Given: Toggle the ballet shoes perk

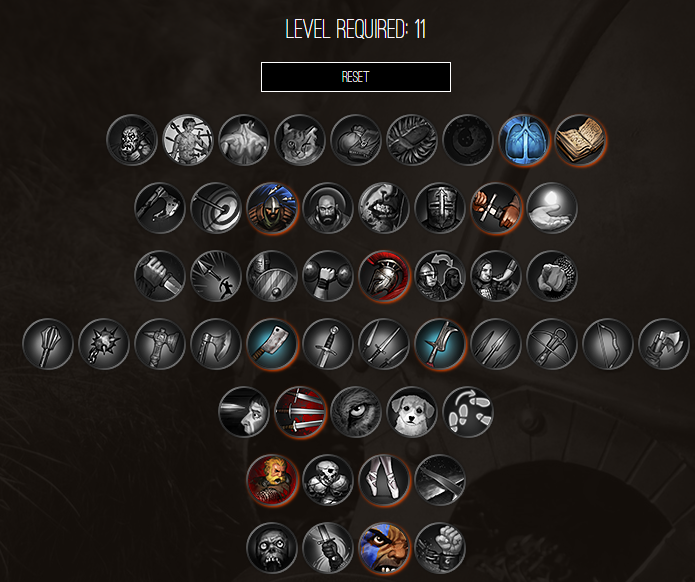Looking at the screenshot, I should click(384, 480).
